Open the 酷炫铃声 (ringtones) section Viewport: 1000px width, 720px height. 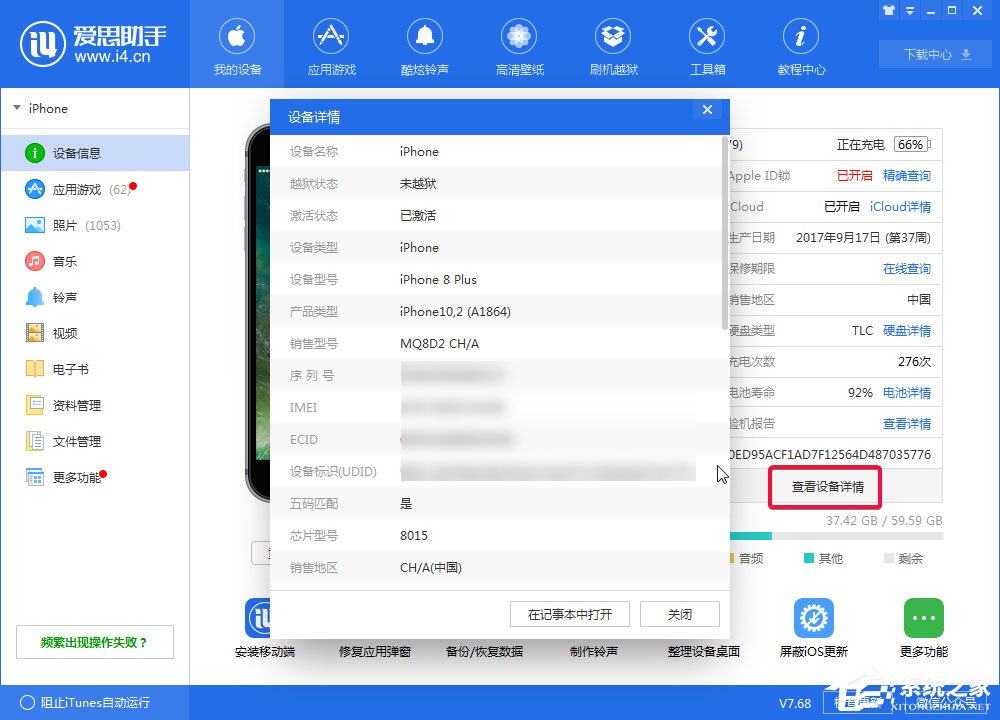424,45
